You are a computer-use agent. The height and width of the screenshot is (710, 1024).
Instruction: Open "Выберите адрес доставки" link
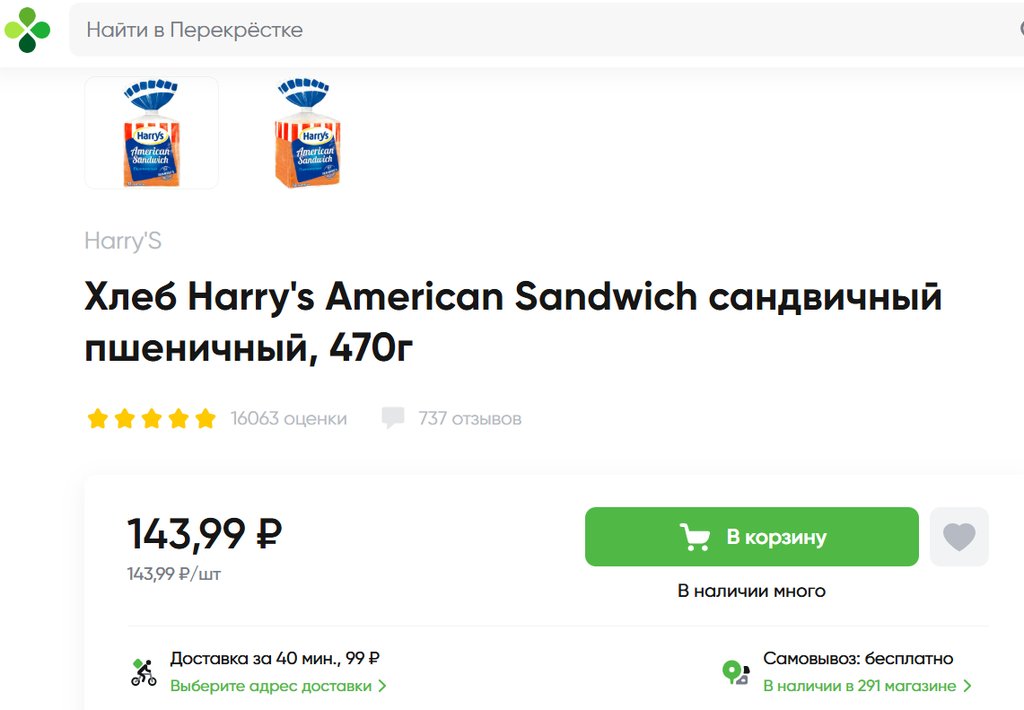coord(271,686)
